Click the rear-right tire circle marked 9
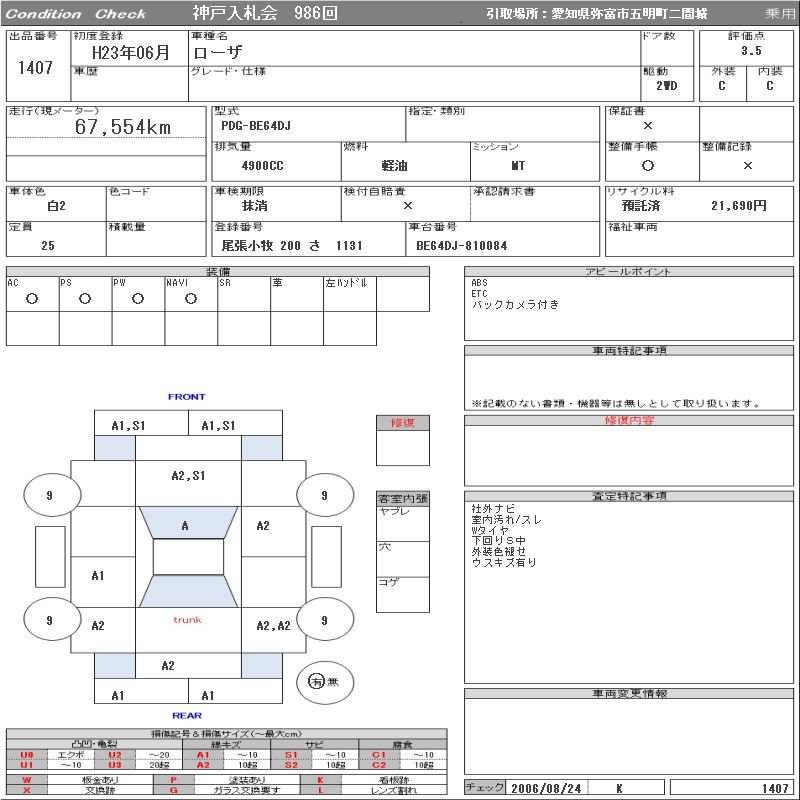Screen dimensions: 800x800 click(x=324, y=620)
